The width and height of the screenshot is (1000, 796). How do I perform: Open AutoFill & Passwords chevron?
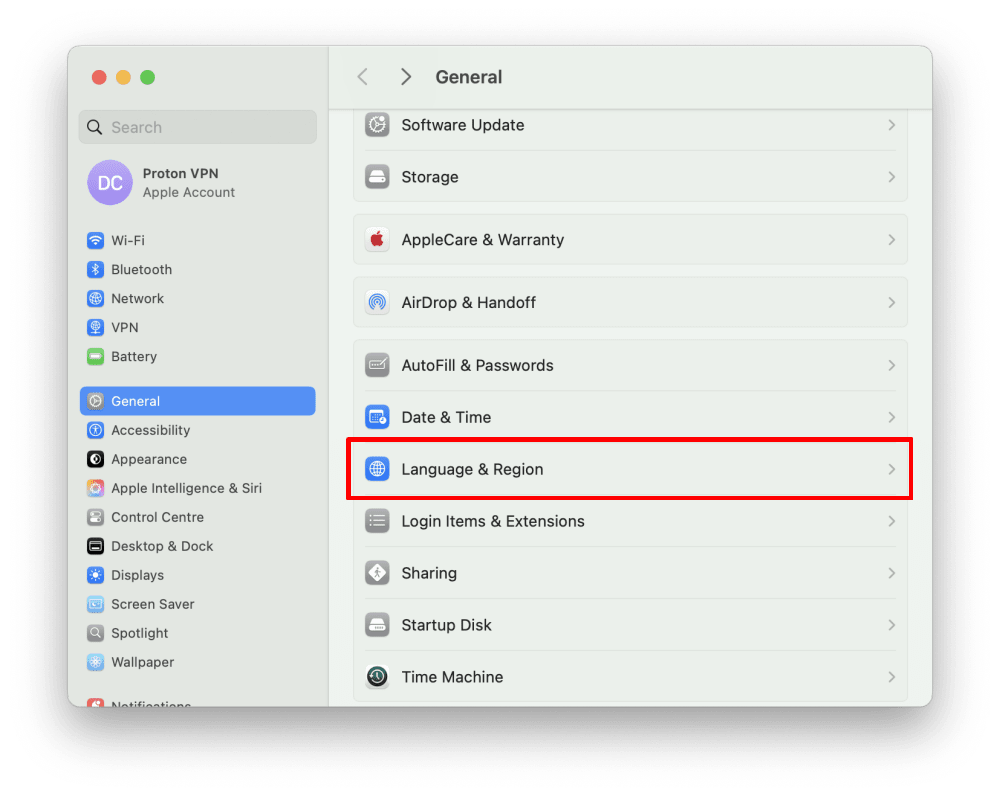coord(892,365)
